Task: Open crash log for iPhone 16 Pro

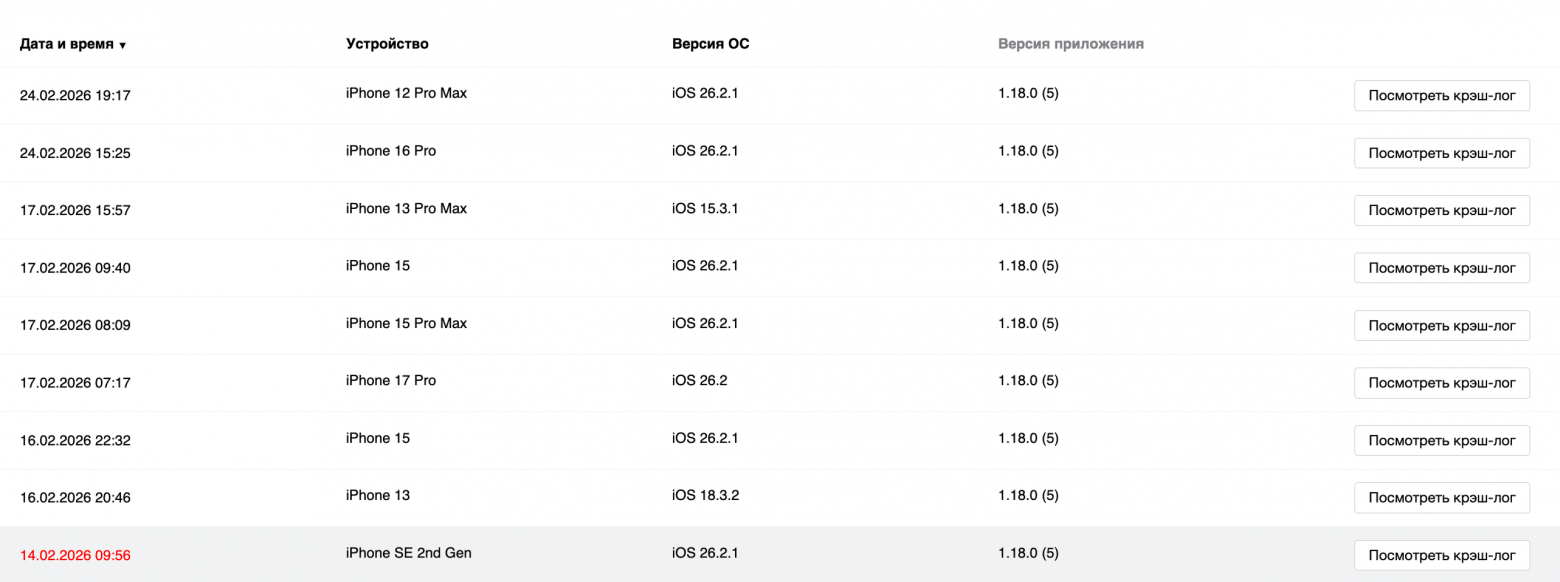Action: click(x=1441, y=153)
